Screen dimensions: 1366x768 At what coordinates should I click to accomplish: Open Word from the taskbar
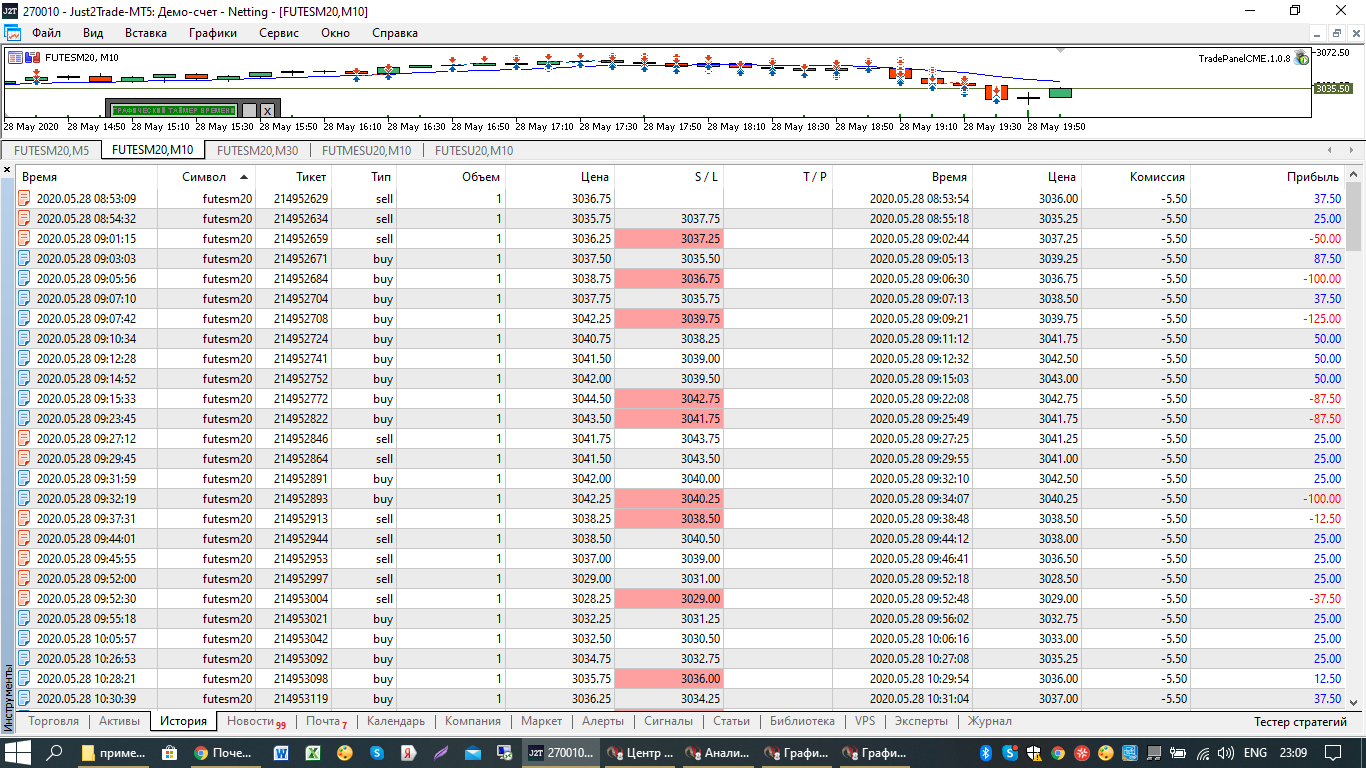pos(280,752)
